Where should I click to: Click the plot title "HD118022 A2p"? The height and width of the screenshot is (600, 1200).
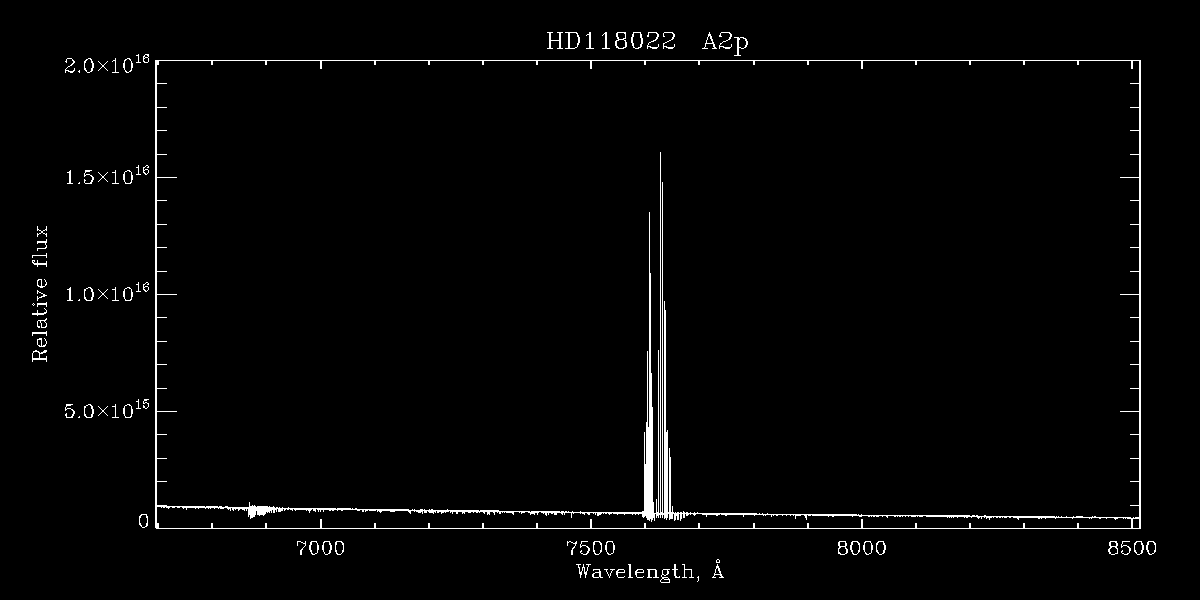[x=646, y=41]
